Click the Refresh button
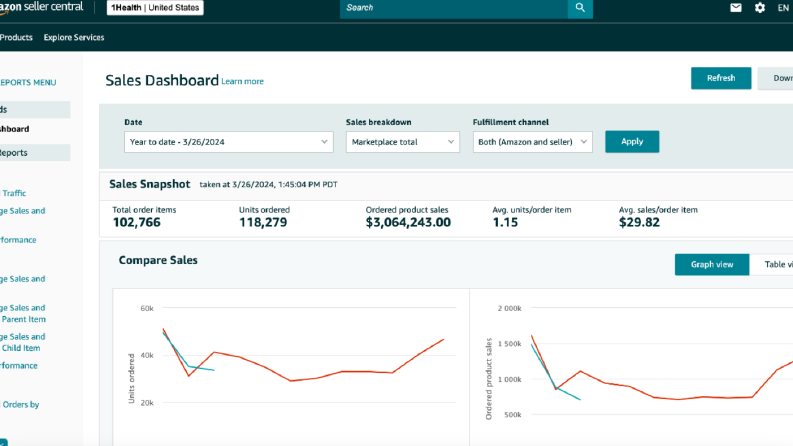The image size is (793, 446). (721, 78)
